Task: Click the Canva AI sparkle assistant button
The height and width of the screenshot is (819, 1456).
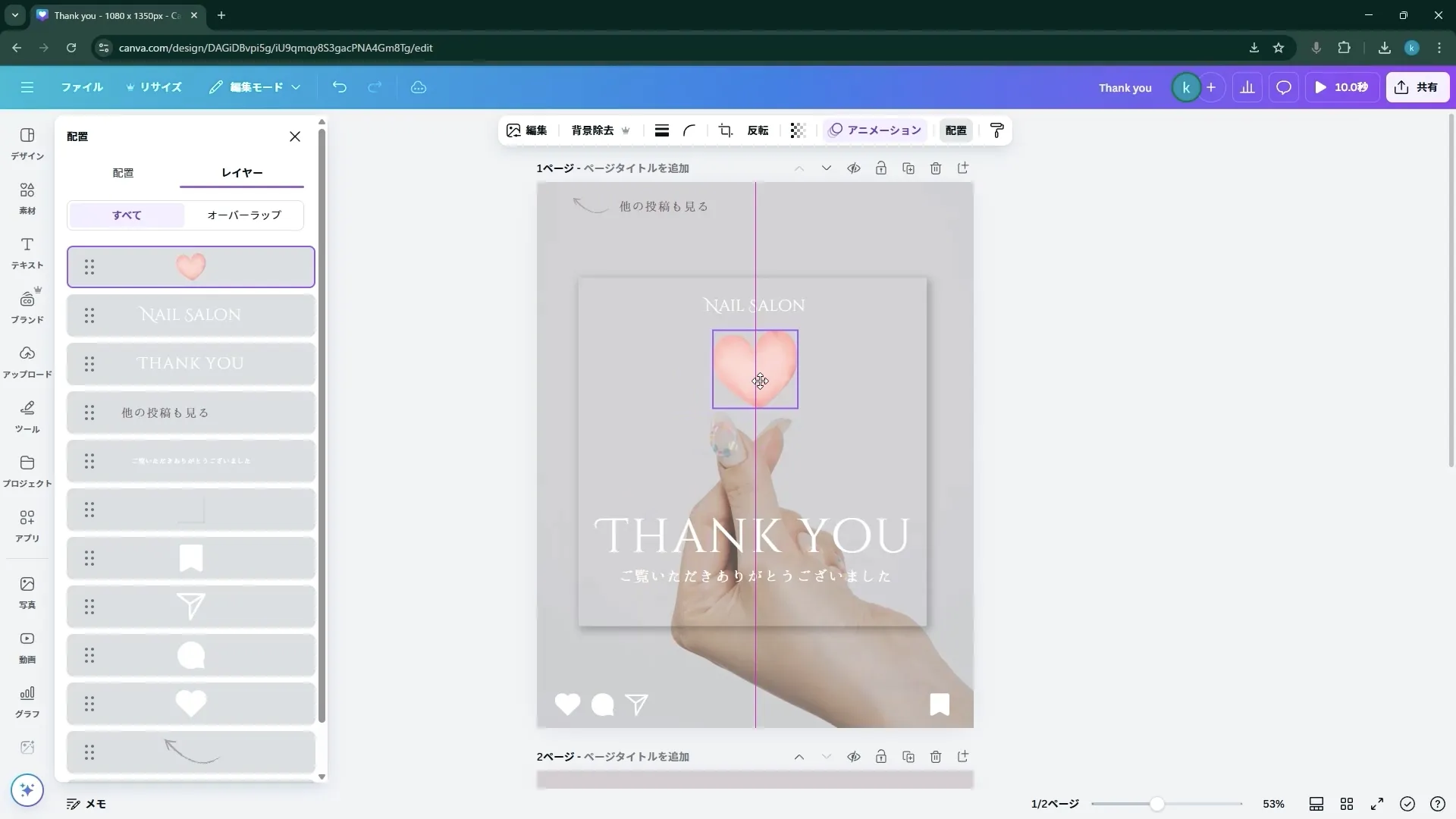Action: pyautogui.click(x=27, y=790)
